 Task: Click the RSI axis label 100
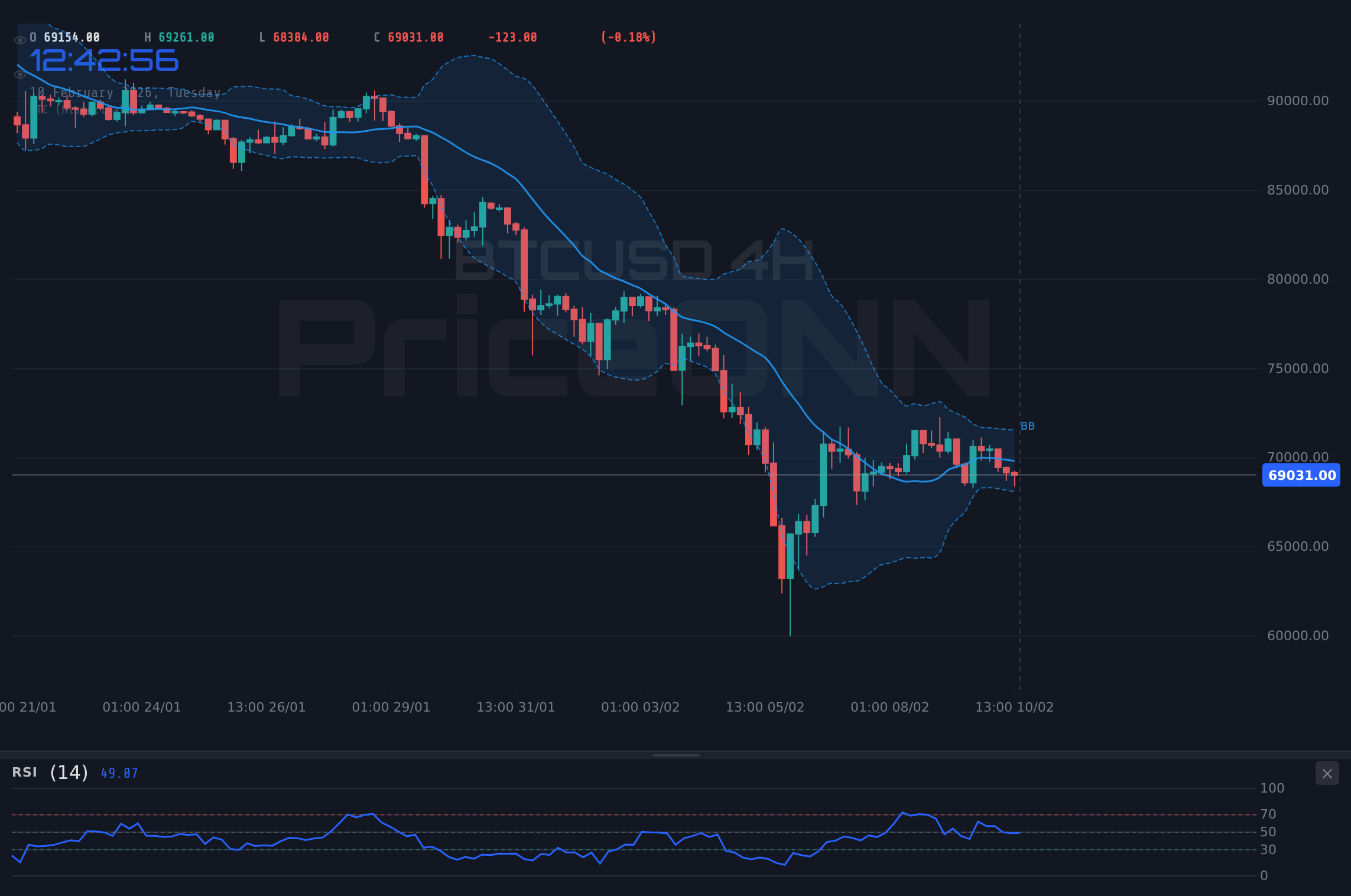click(x=1272, y=788)
